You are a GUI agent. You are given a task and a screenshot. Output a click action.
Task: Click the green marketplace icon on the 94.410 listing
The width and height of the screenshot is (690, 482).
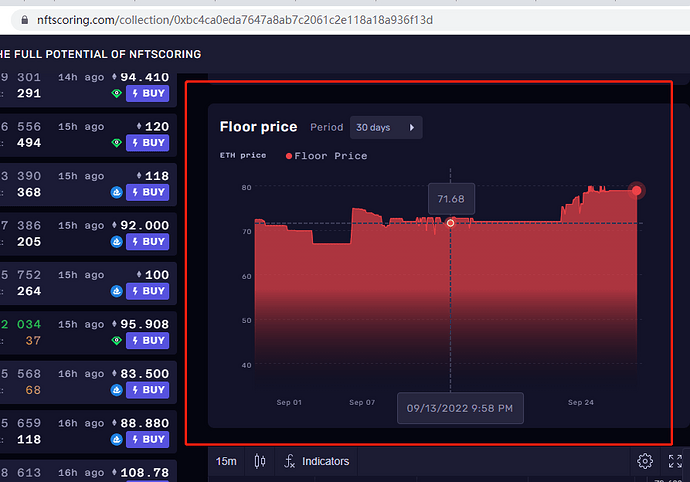pos(117,93)
